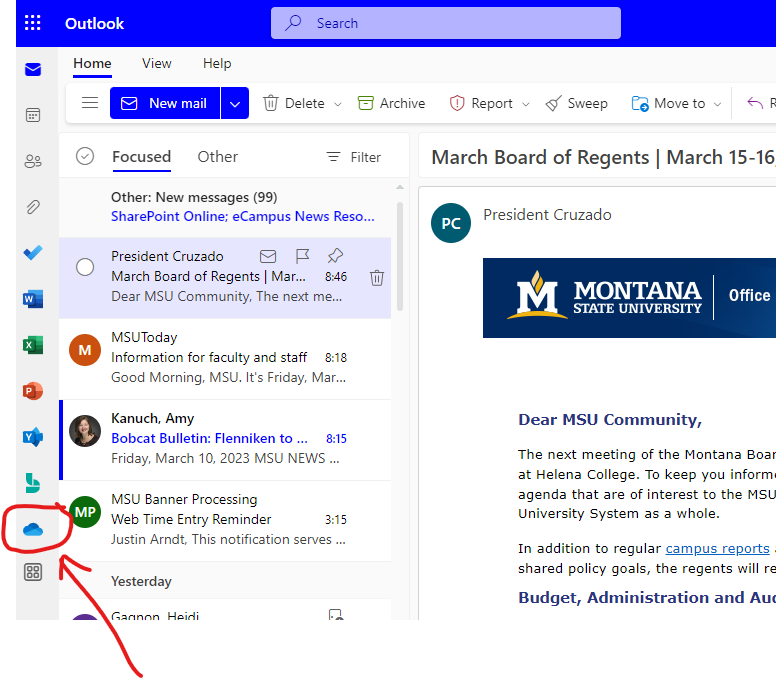Click the PC sender avatar
This screenshot has width=776, height=678.
tap(451, 223)
